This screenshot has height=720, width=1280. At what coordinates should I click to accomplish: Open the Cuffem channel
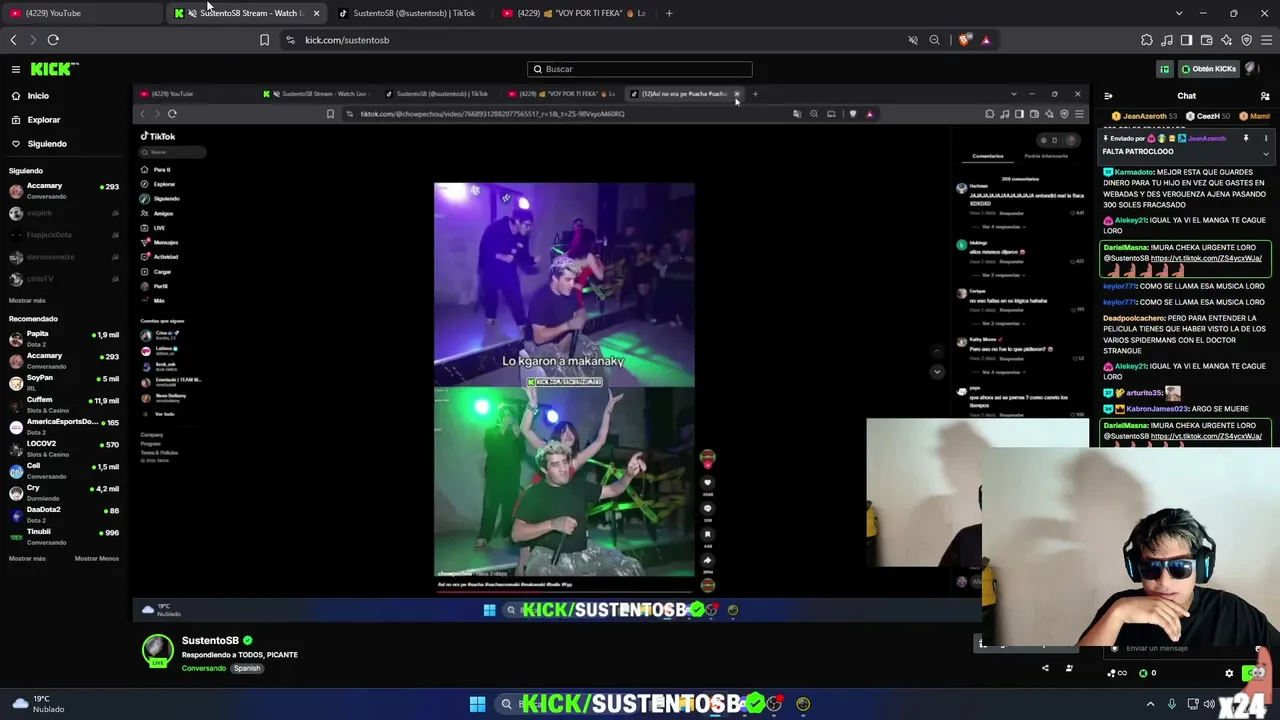[x=64, y=404]
